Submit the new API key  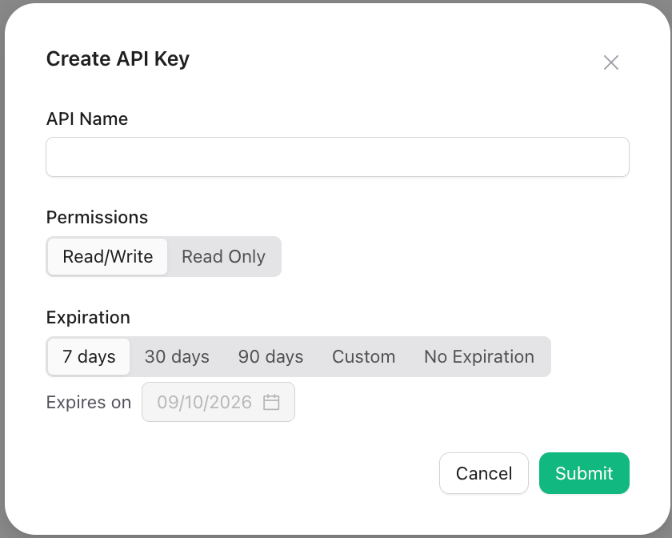[584, 473]
